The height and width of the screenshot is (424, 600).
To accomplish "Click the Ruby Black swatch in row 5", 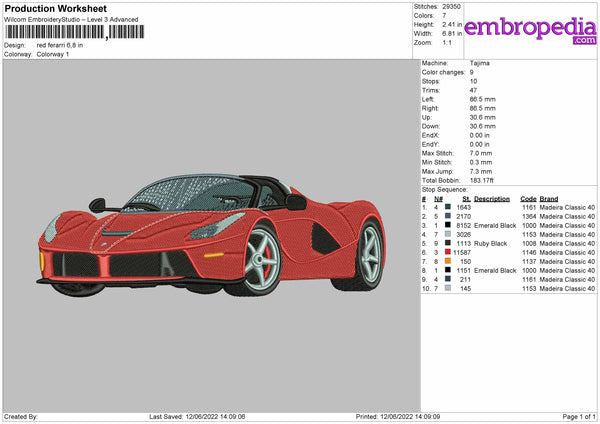I will [x=448, y=243].
